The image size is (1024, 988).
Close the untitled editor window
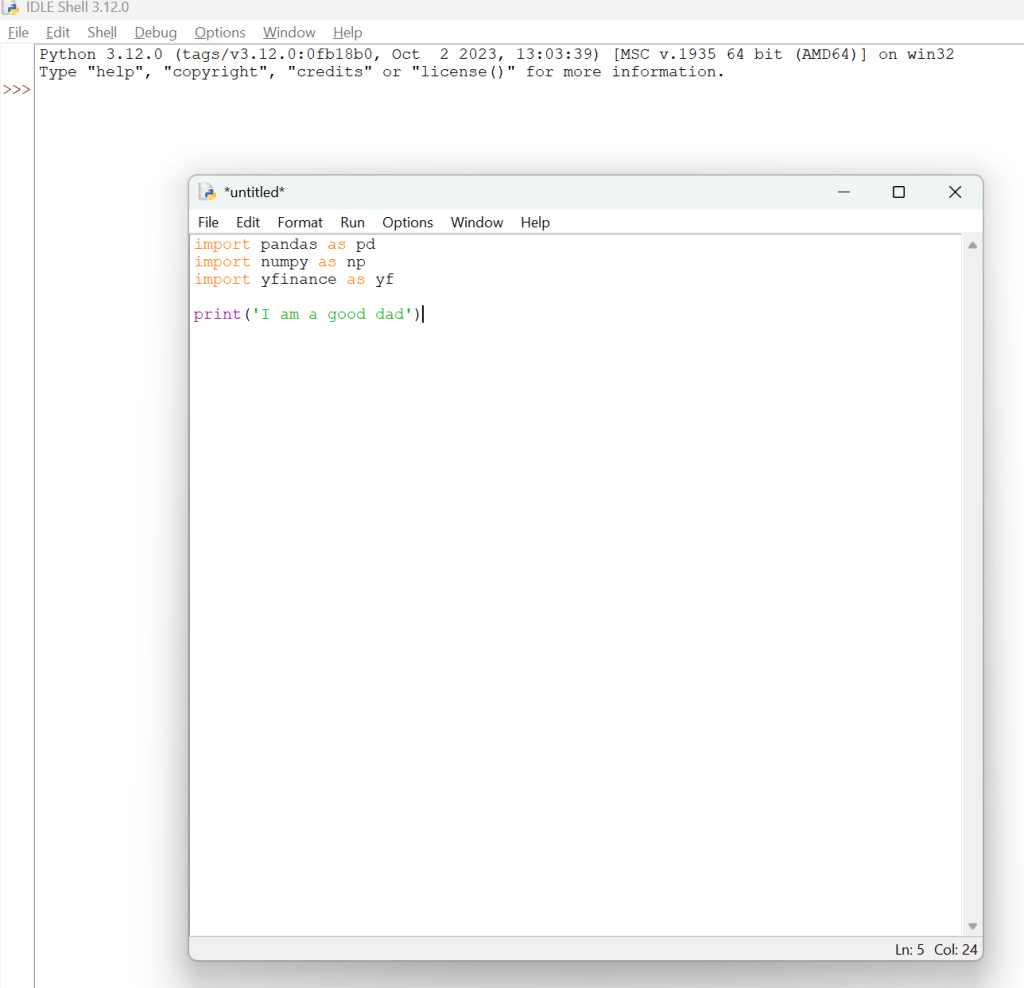tap(954, 192)
